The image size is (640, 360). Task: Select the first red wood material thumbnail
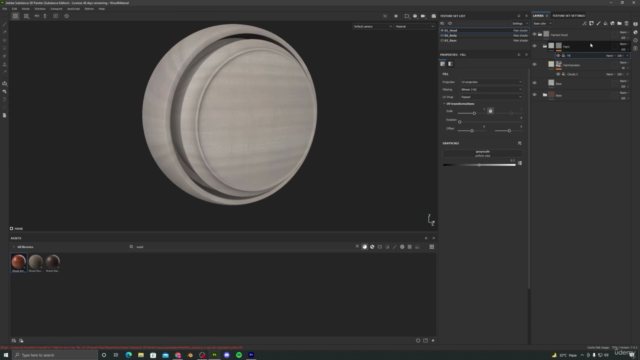click(x=18, y=262)
